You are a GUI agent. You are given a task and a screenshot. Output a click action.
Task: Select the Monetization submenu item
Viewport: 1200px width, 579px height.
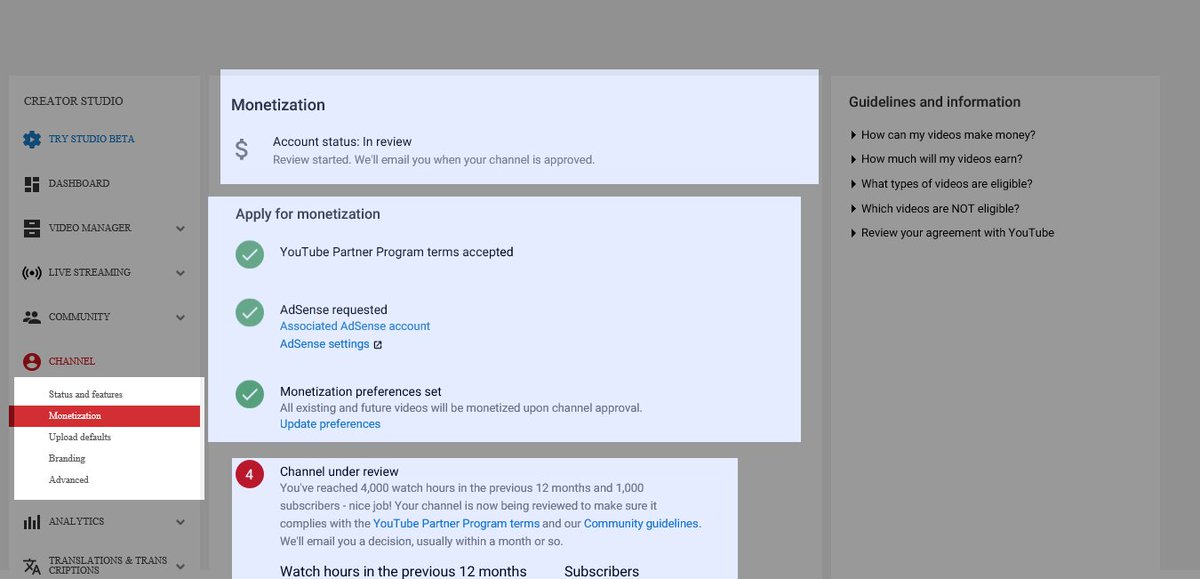[105, 416]
